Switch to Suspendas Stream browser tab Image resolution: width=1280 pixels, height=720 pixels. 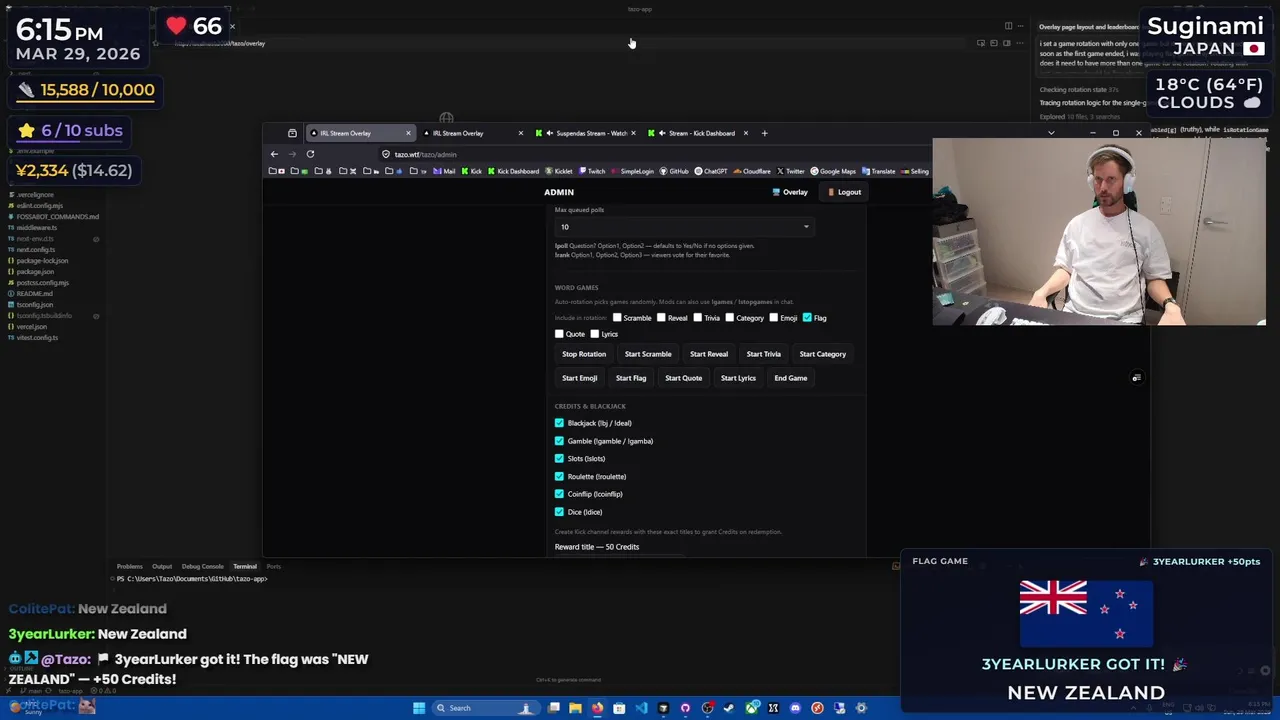pos(587,133)
